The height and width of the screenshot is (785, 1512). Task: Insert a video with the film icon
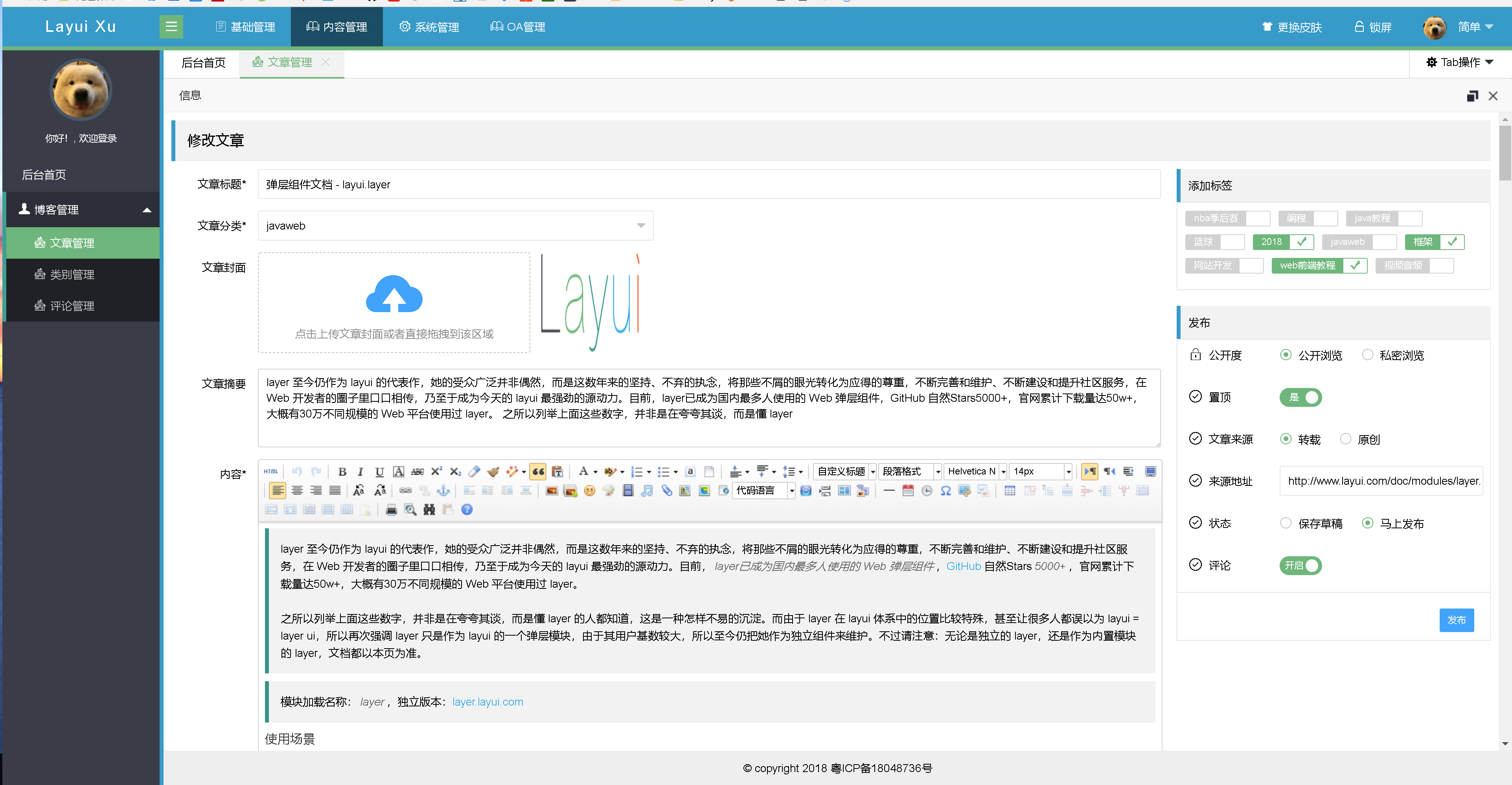(628, 491)
